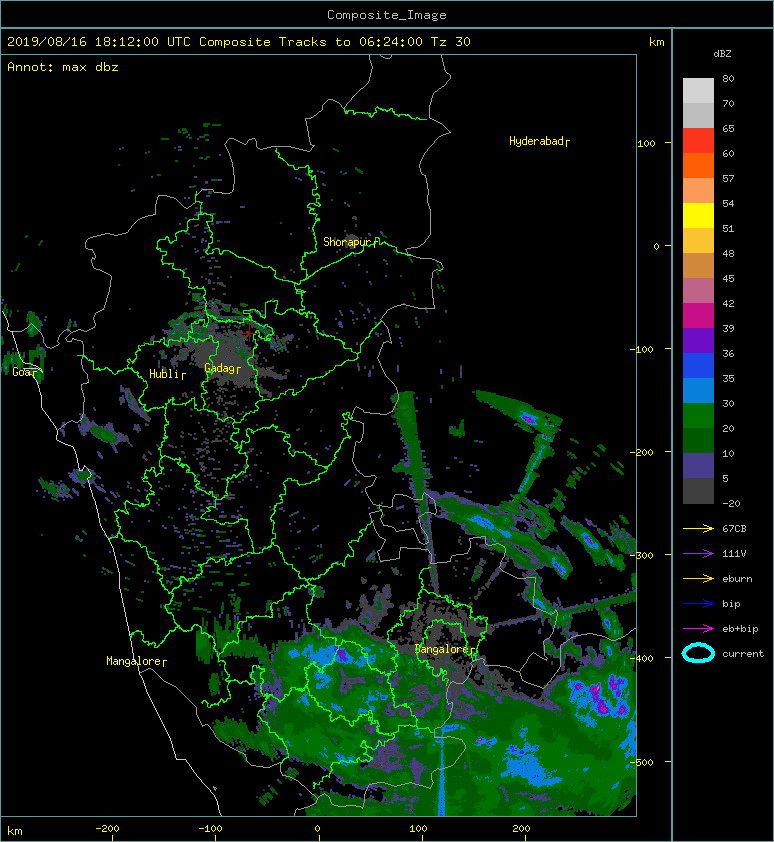Screen dimensions: 774x842
Task: Click the eb+bip legend text
Action: 740,629
